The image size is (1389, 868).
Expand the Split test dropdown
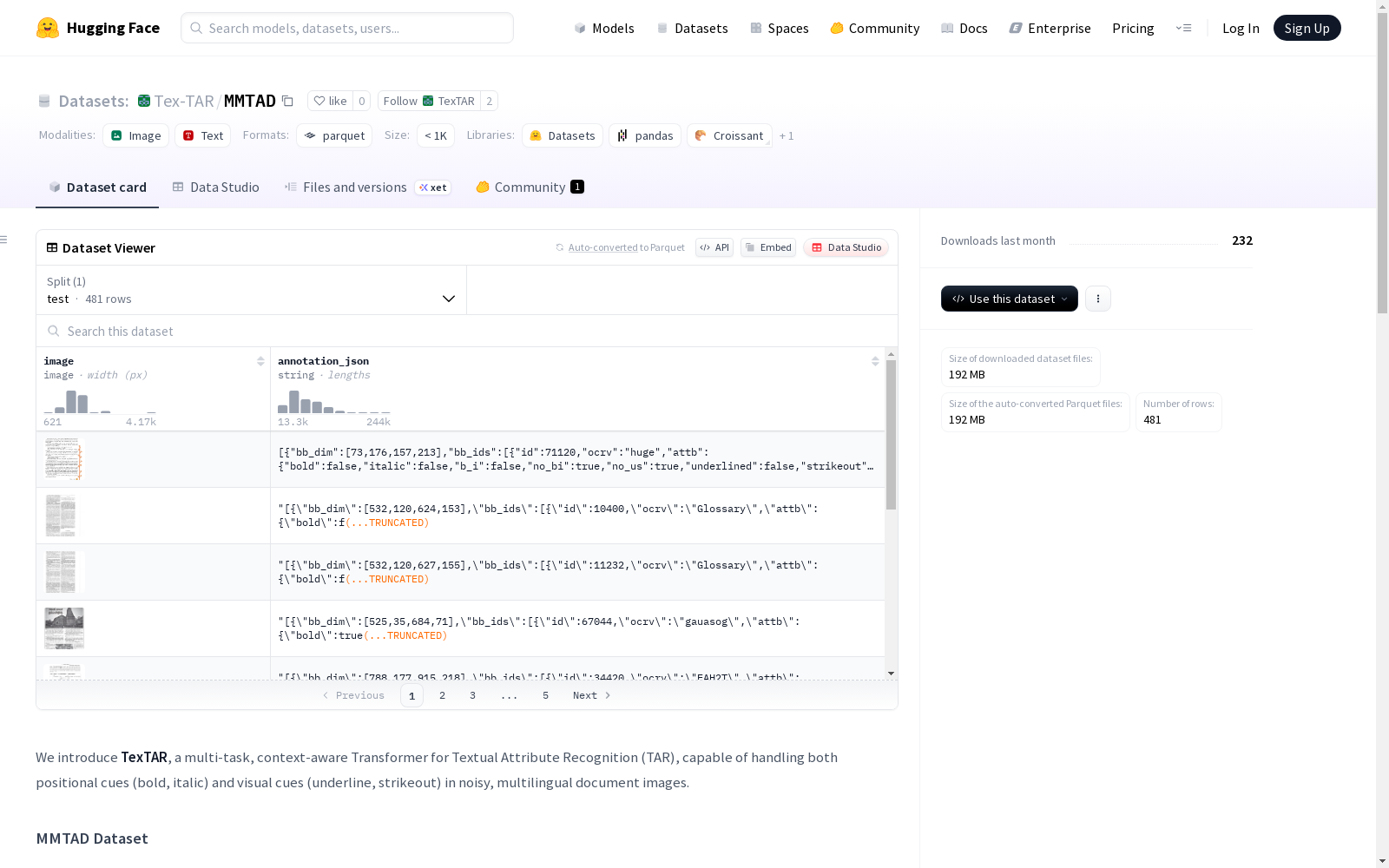pos(251,290)
